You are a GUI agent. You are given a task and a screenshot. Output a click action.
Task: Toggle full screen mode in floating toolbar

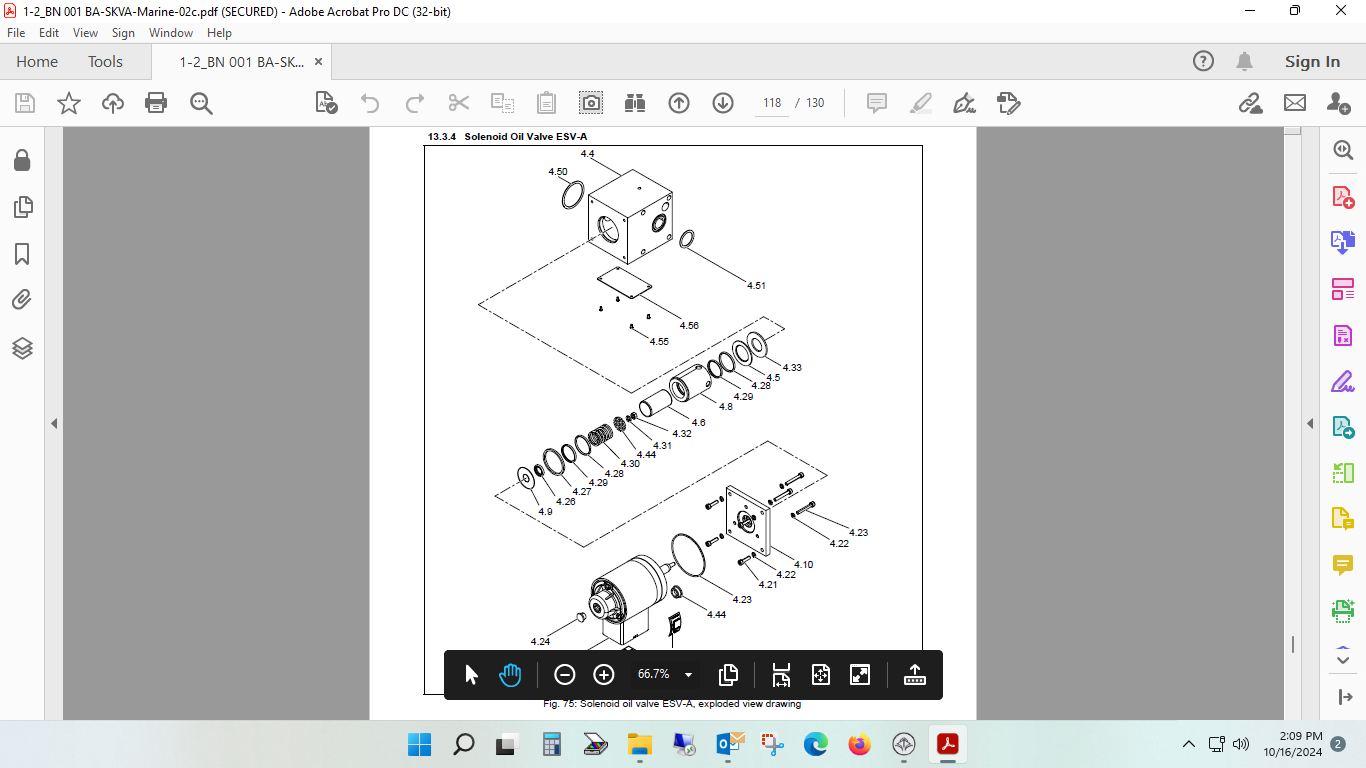click(860, 675)
